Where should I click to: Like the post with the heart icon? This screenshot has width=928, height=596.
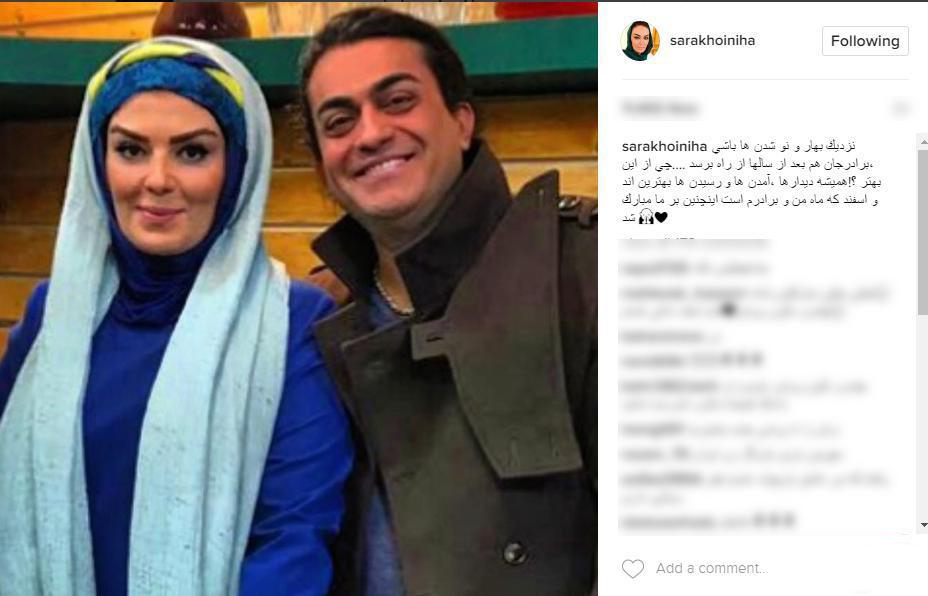coord(633,569)
